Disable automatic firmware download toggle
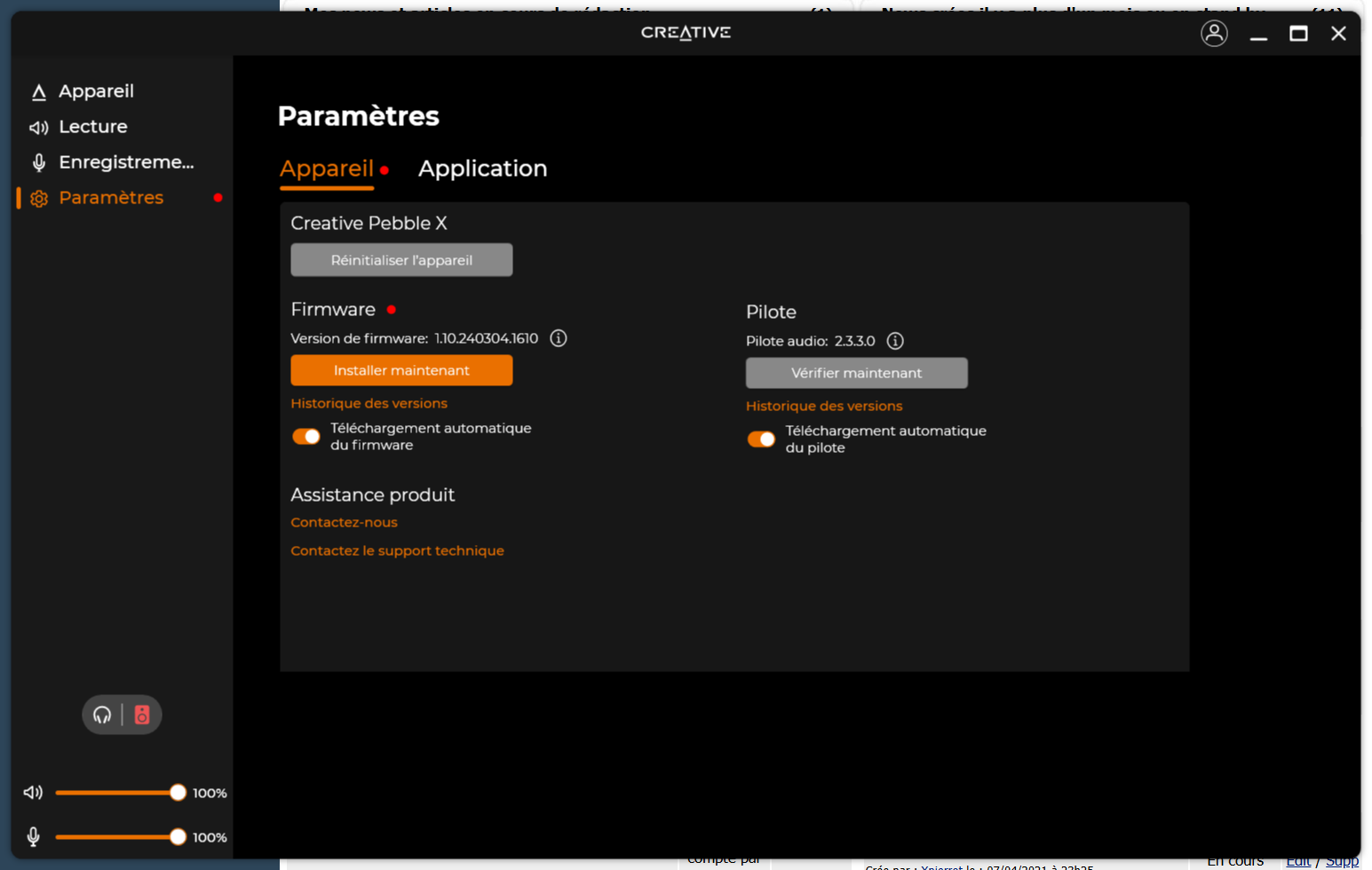 (x=306, y=436)
